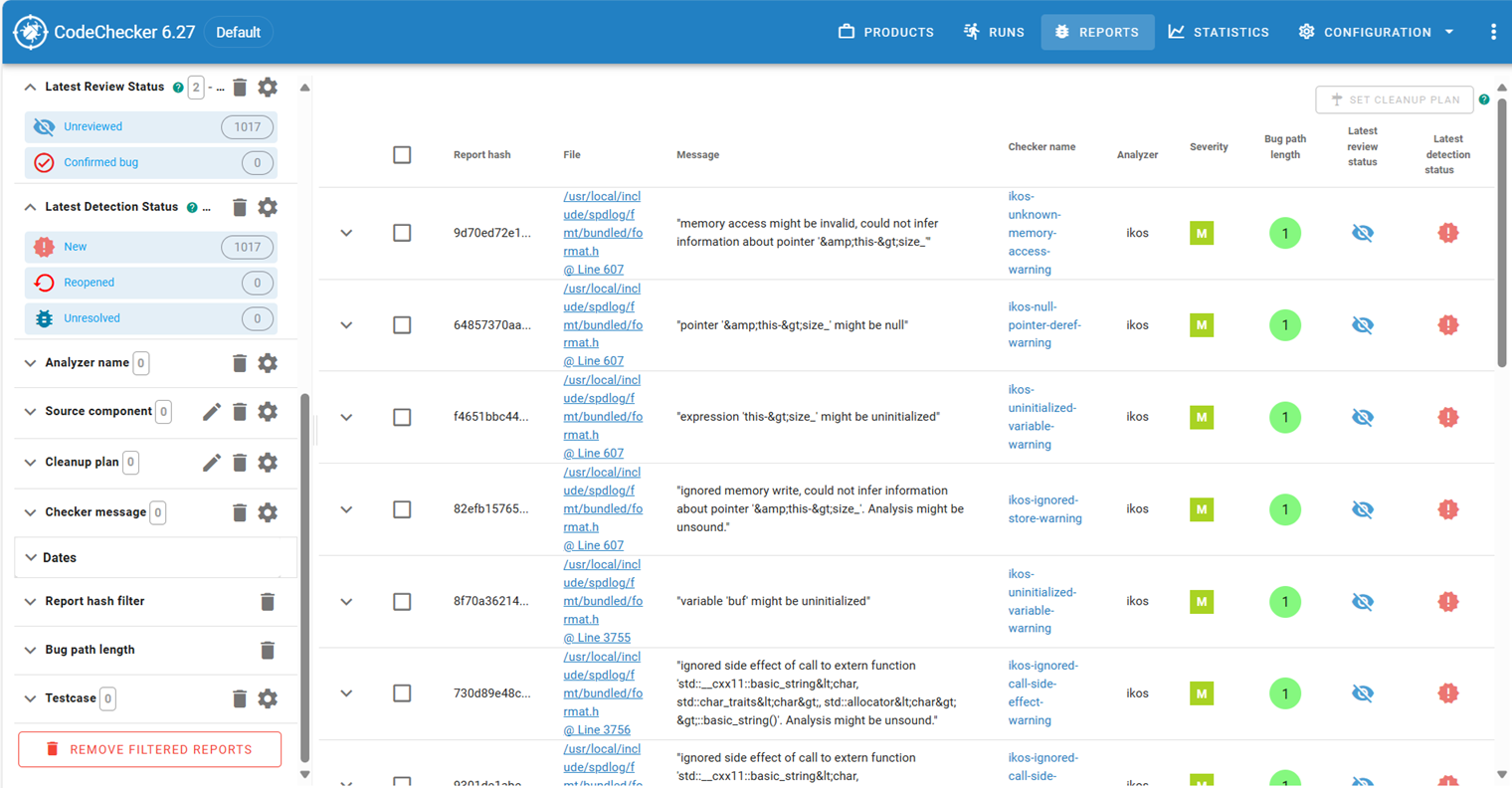Check the box for report f4651bbc44
The height and width of the screenshot is (788, 1512).
click(402, 417)
